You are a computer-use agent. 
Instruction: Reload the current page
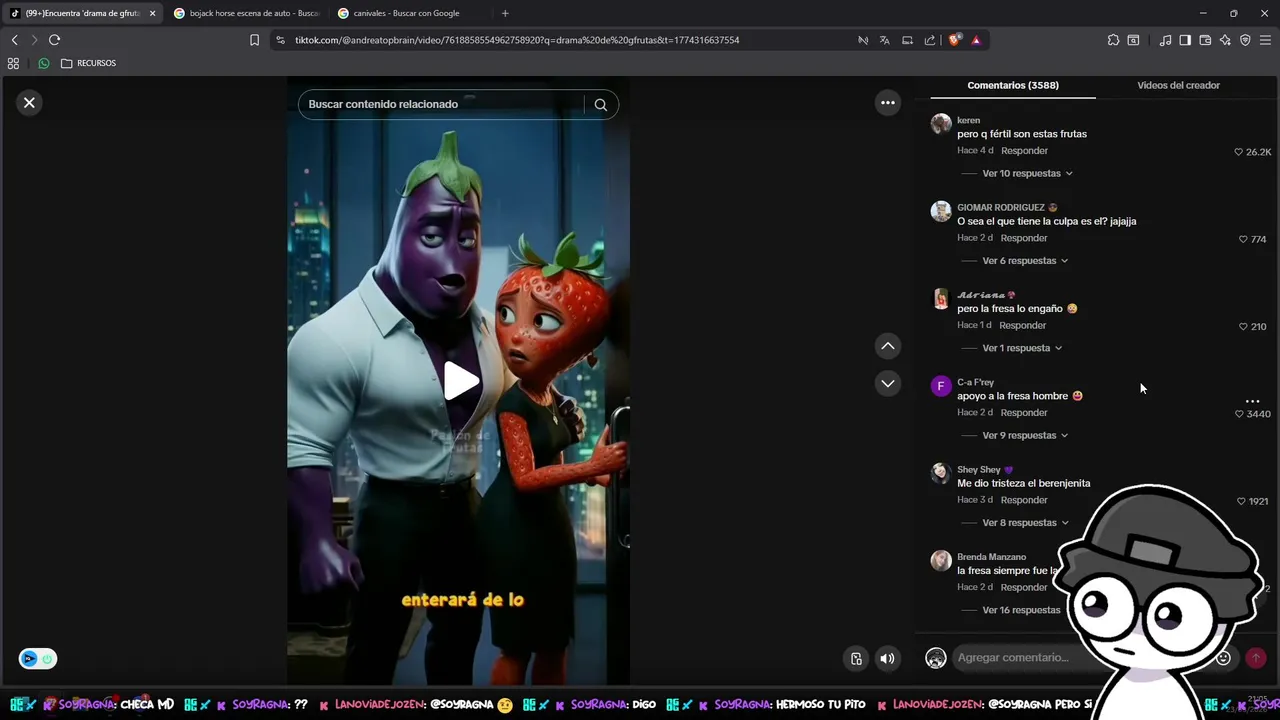(54, 40)
